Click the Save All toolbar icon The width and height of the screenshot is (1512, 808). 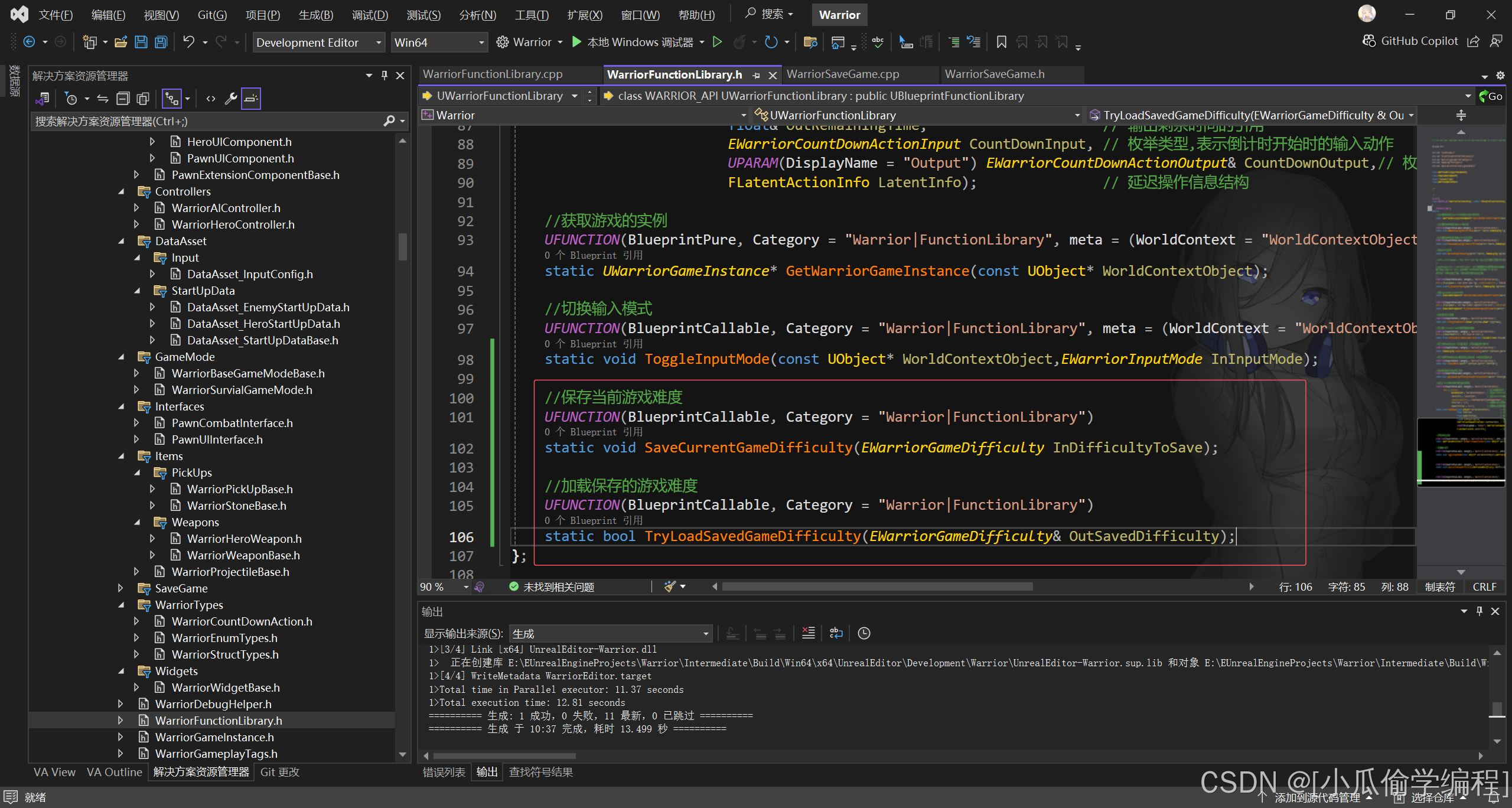point(161,42)
